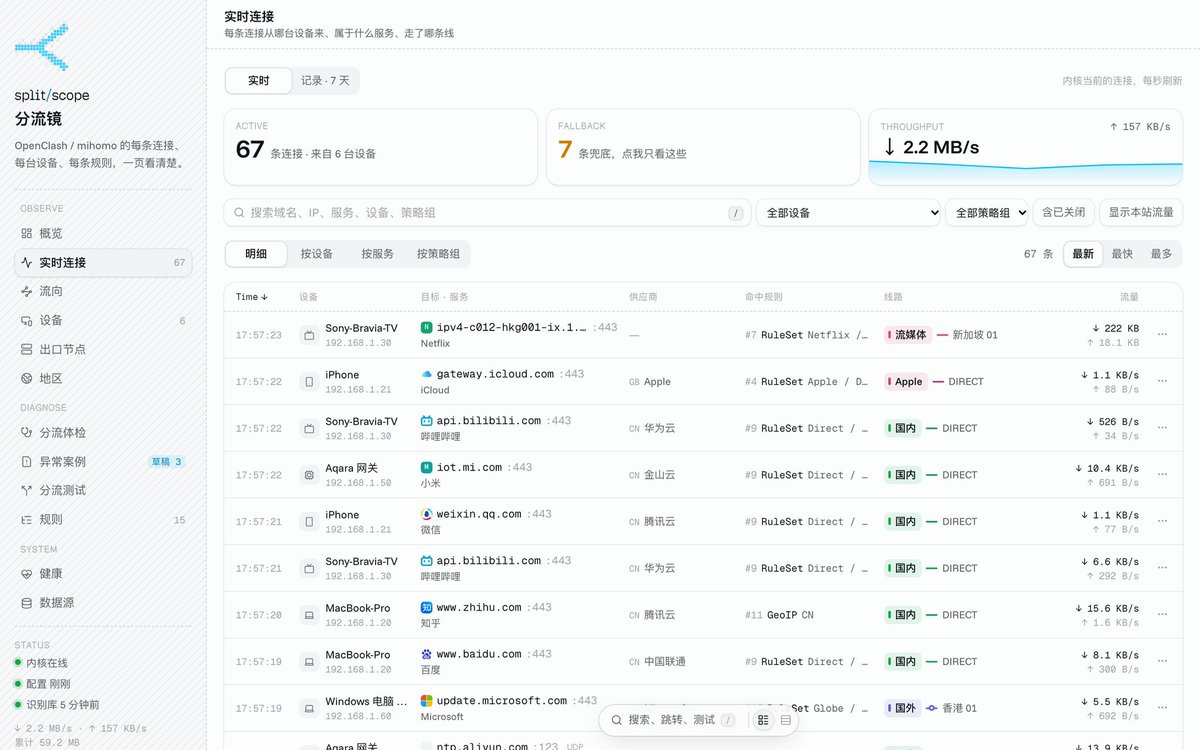Open 地区 regions page in sidebar
This screenshot has height=750, width=1200.
pyautogui.click(x=103, y=378)
